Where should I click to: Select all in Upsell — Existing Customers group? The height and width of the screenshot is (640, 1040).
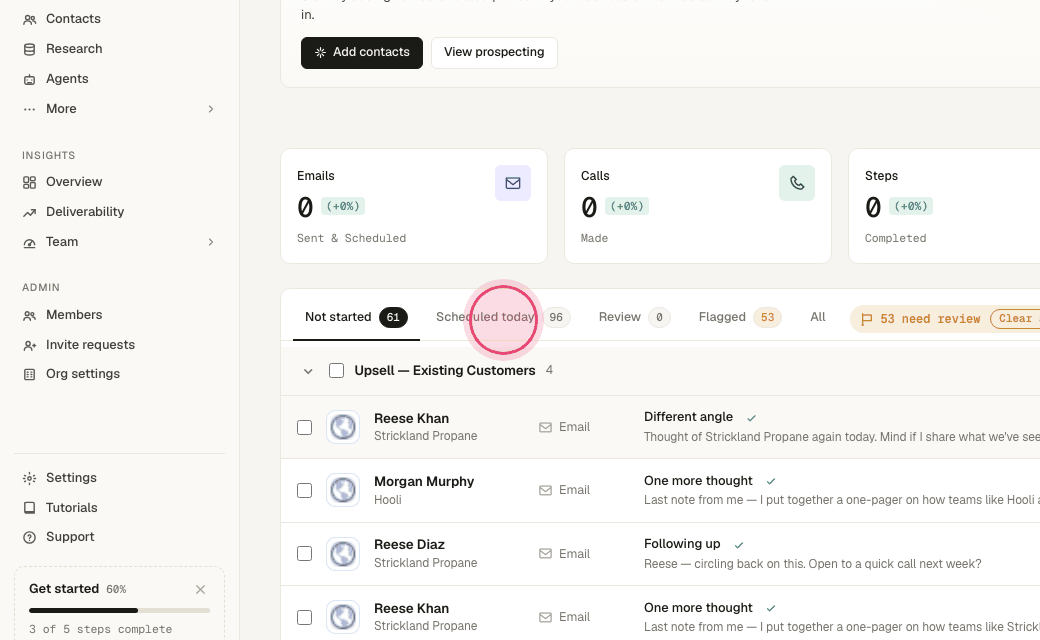(336, 370)
